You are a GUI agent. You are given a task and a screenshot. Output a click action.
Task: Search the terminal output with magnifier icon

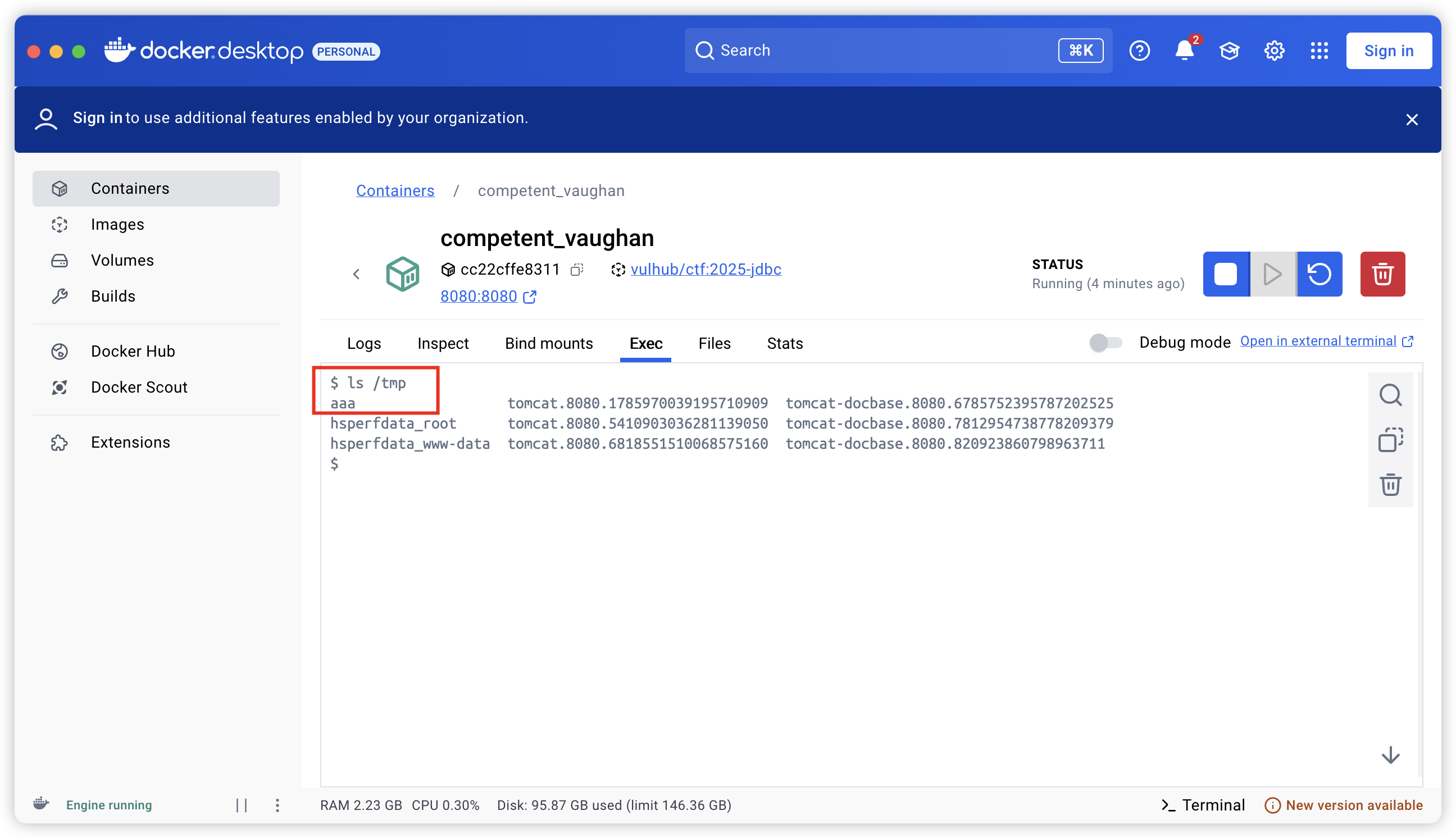1390,395
